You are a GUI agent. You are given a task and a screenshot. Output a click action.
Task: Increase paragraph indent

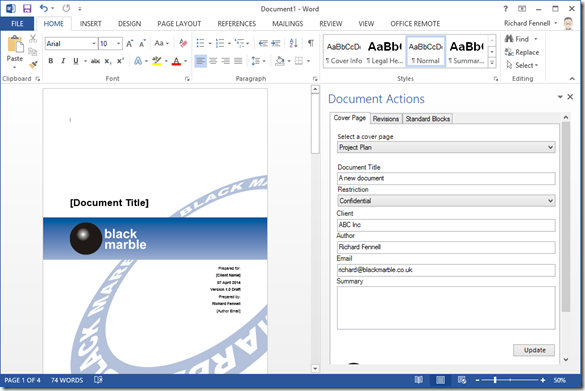(276, 43)
